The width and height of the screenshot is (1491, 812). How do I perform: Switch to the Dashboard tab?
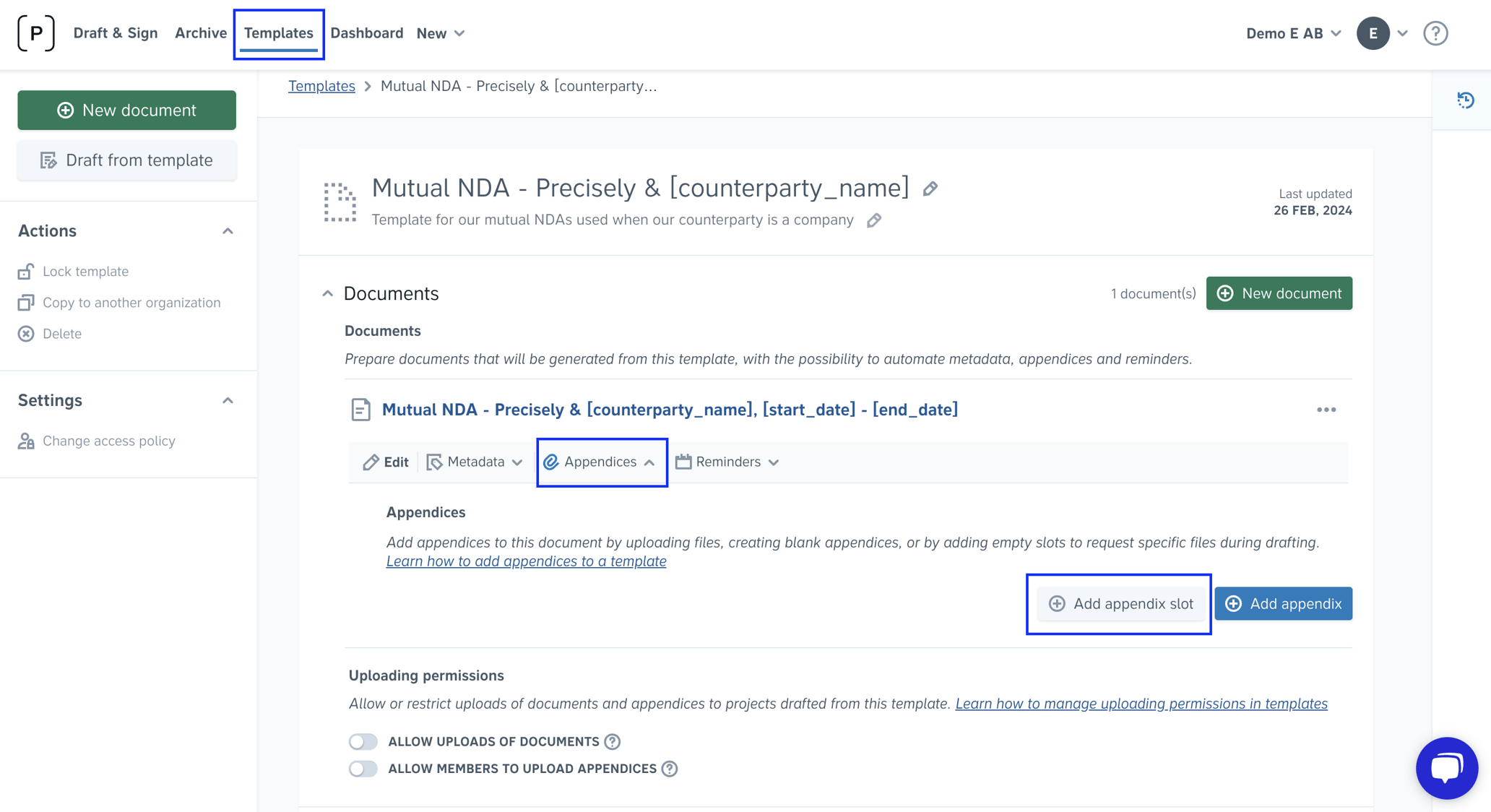(367, 33)
